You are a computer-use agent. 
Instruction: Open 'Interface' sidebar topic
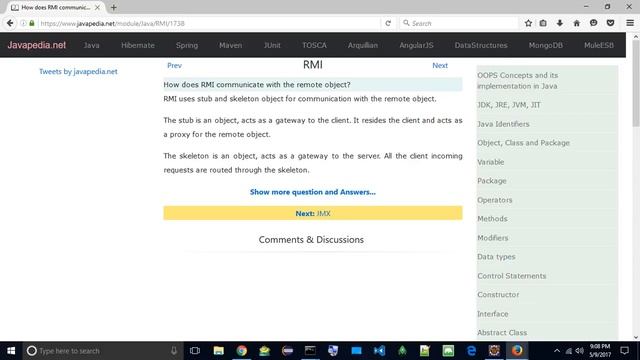pyautogui.click(x=493, y=314)
